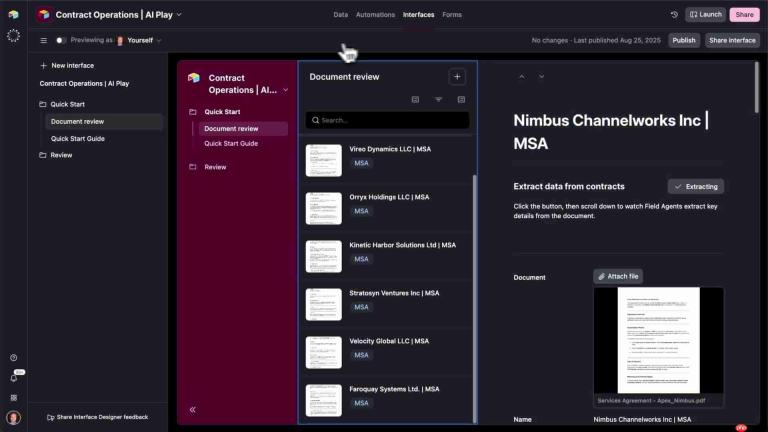Select Kinetic Harbor Solutions Ltd | MSA record
This screenshot has width=768, height=432.
(385, 256)
